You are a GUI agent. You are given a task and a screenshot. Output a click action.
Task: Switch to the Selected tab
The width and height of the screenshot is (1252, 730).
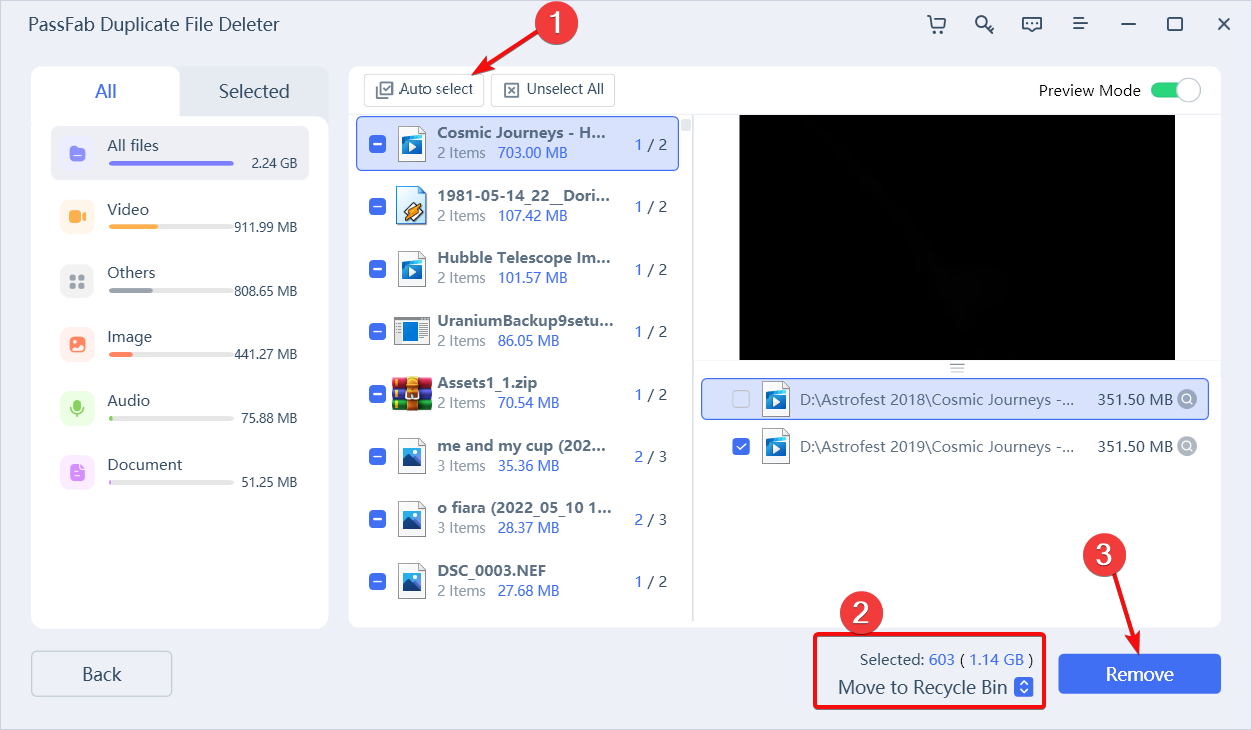click(254, 91)
